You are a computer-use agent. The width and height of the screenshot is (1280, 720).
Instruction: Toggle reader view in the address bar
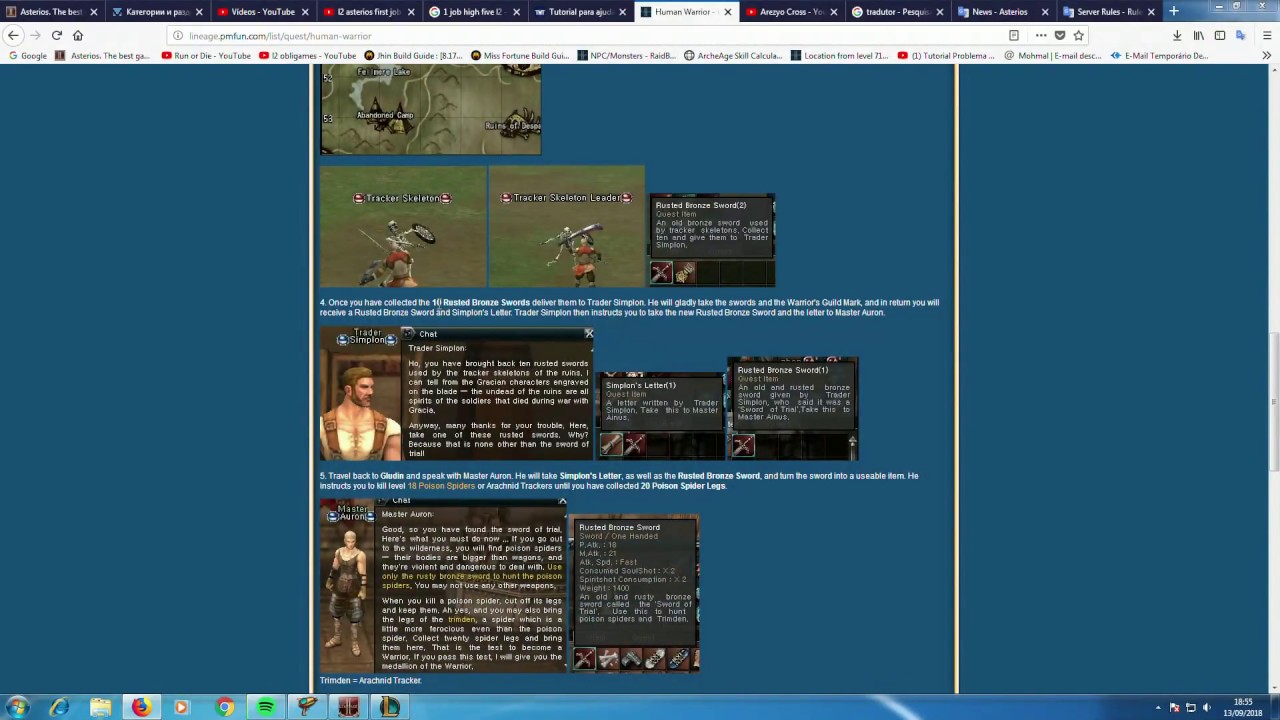pyautogui.click(x=1013, y=35)
